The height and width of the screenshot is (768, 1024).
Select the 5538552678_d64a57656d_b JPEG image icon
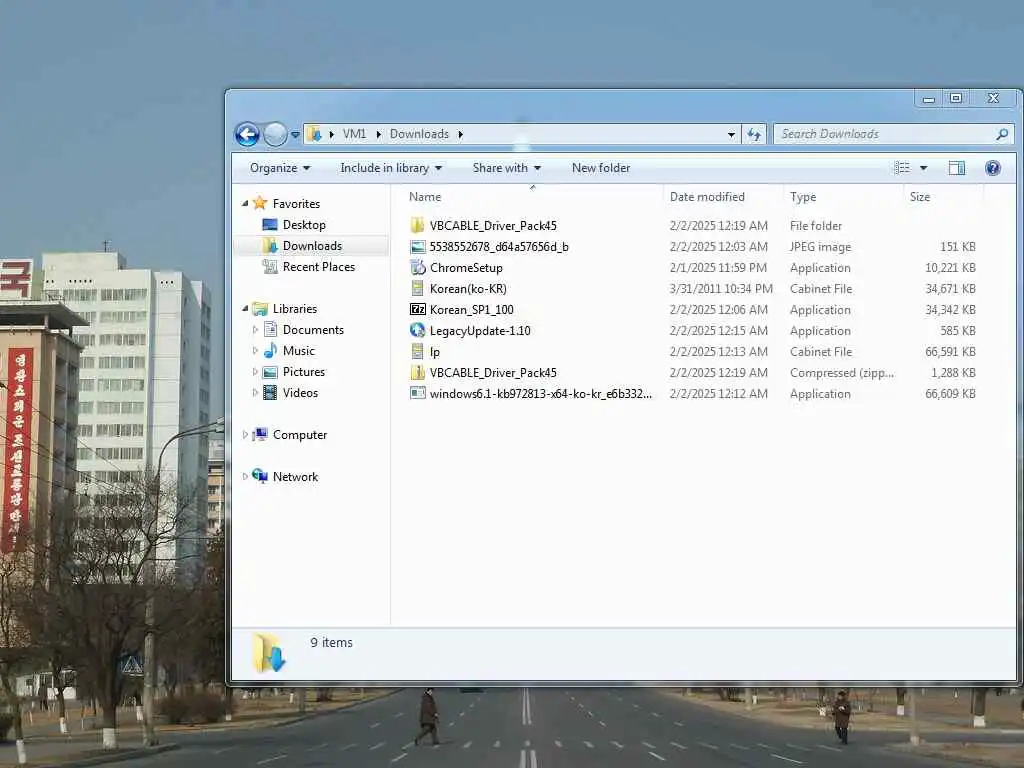[x=417, y=247]
